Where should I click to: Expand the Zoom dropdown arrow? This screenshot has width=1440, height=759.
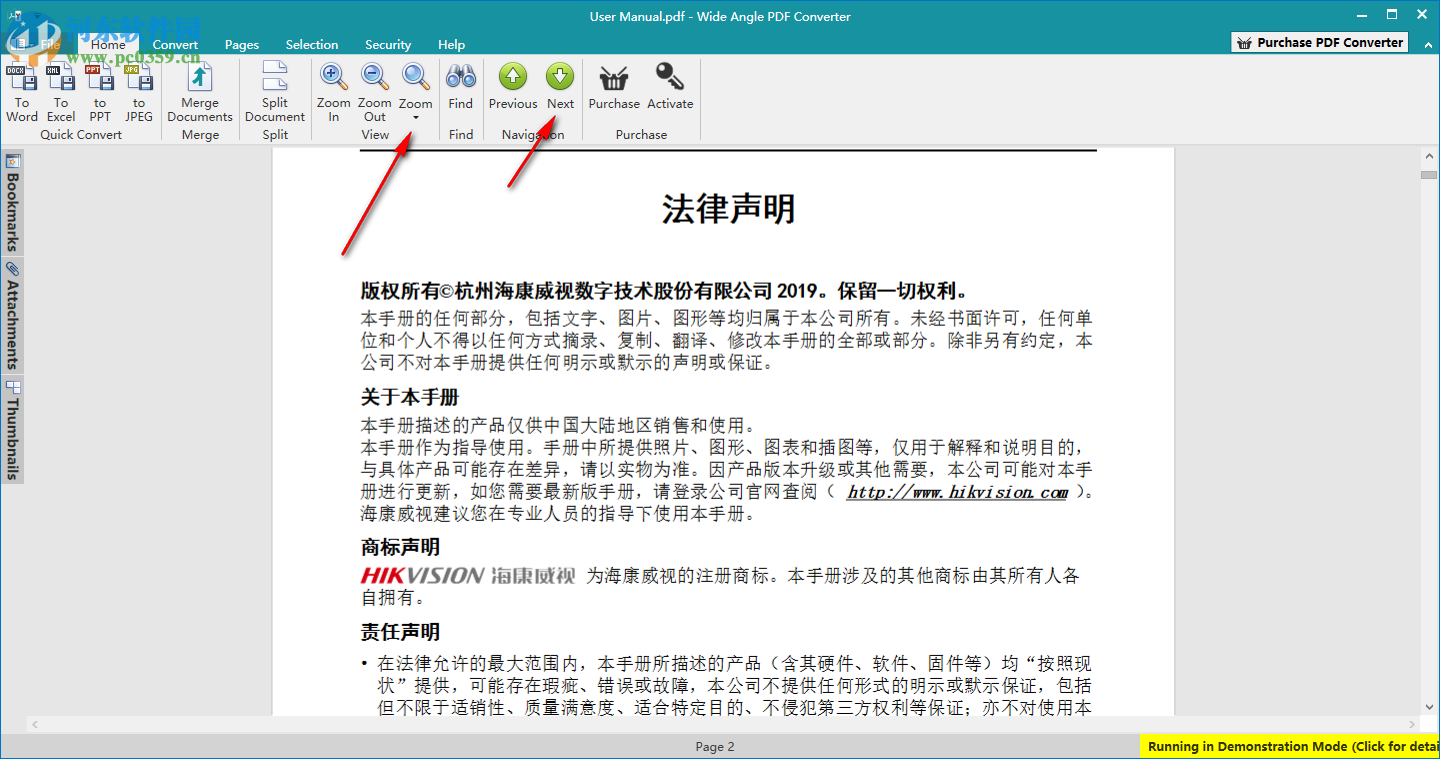coord(415,117)
